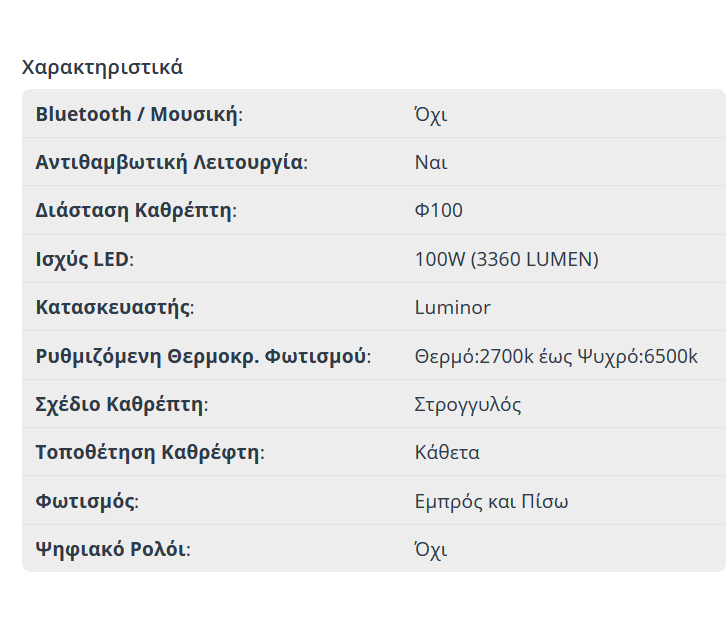Select the Bluetooth / Μουσική label
Screen dimensions: 726x626
click(x=137, y=114)
